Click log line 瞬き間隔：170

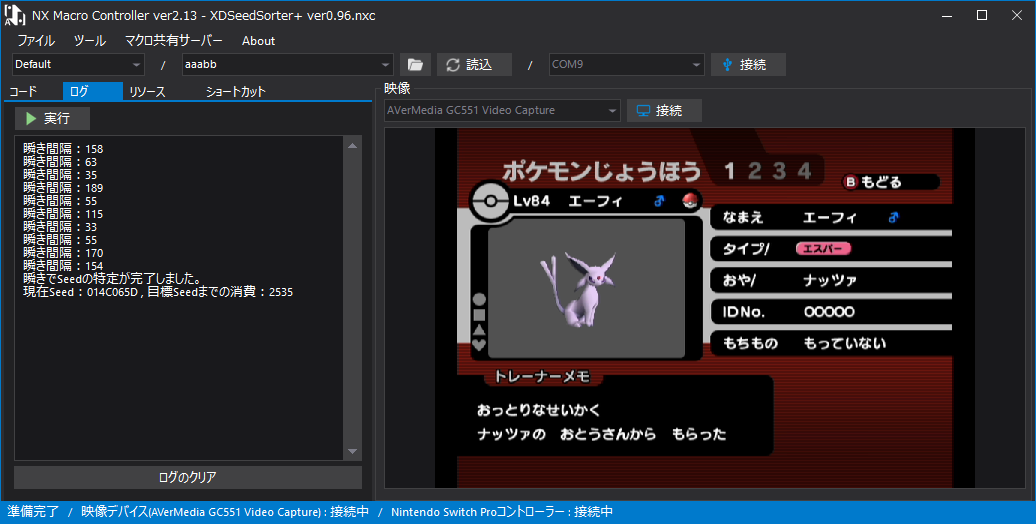63,253
